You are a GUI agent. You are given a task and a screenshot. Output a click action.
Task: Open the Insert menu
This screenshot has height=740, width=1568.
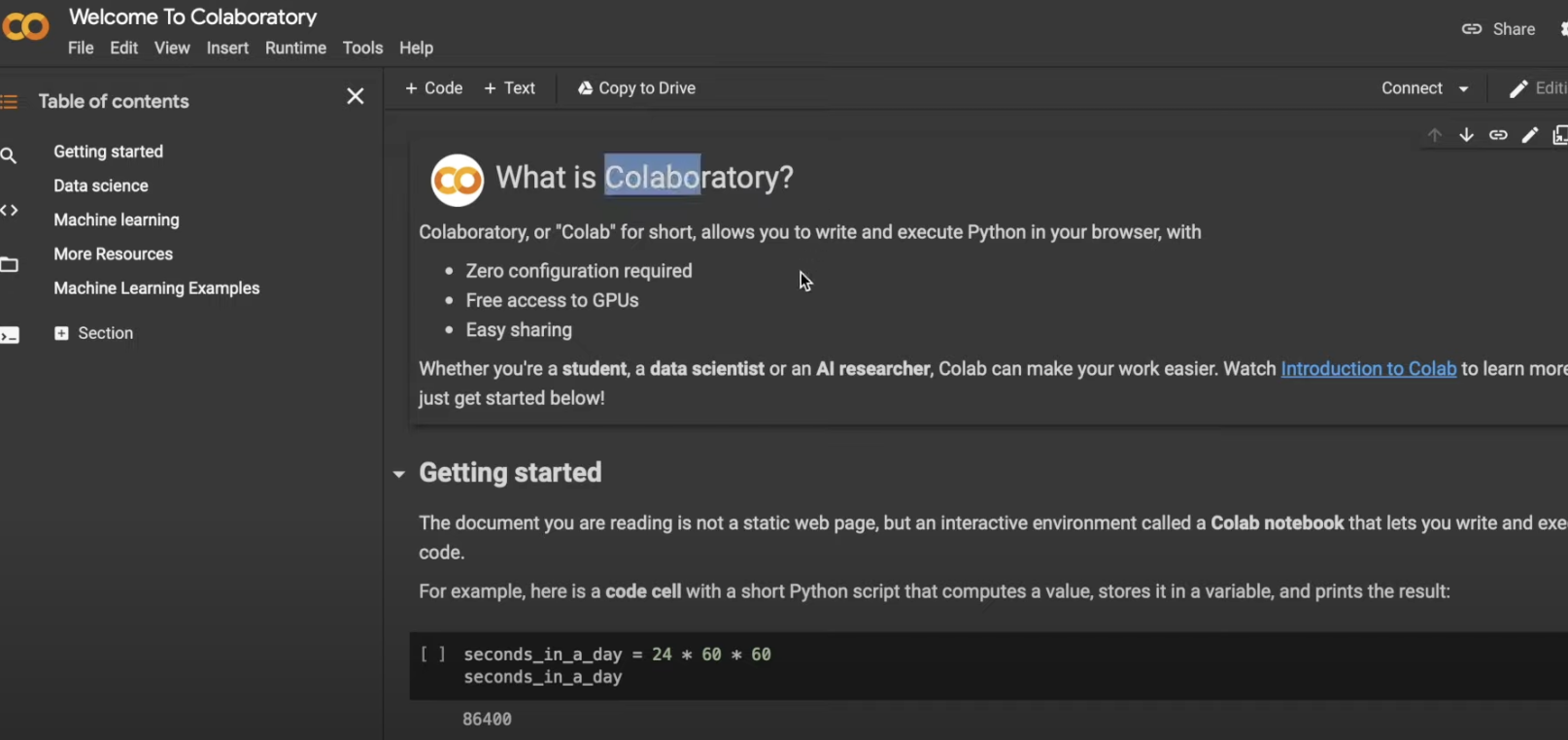click(227, 48)
